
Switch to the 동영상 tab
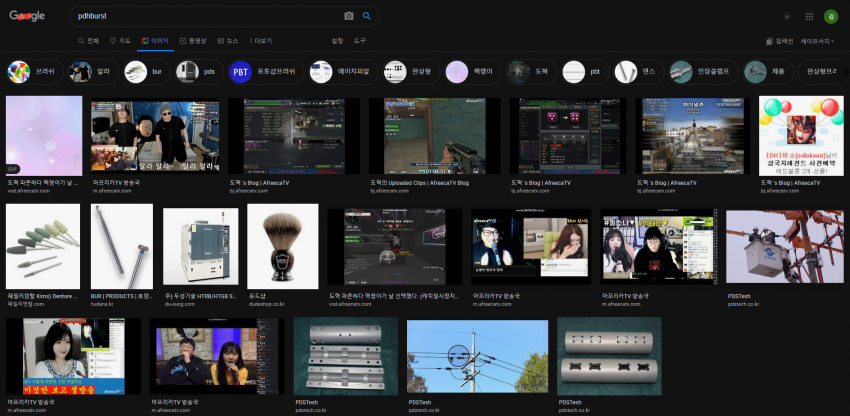coord(193,41)
